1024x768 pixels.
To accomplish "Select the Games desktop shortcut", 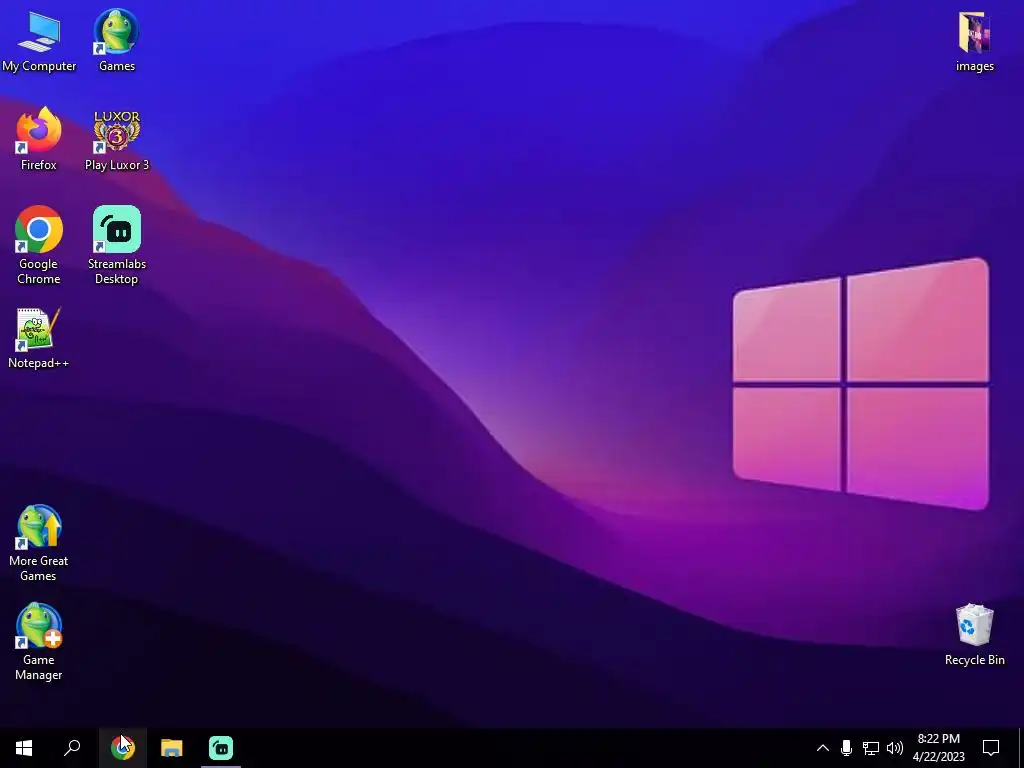I will [x=117, y=41].
